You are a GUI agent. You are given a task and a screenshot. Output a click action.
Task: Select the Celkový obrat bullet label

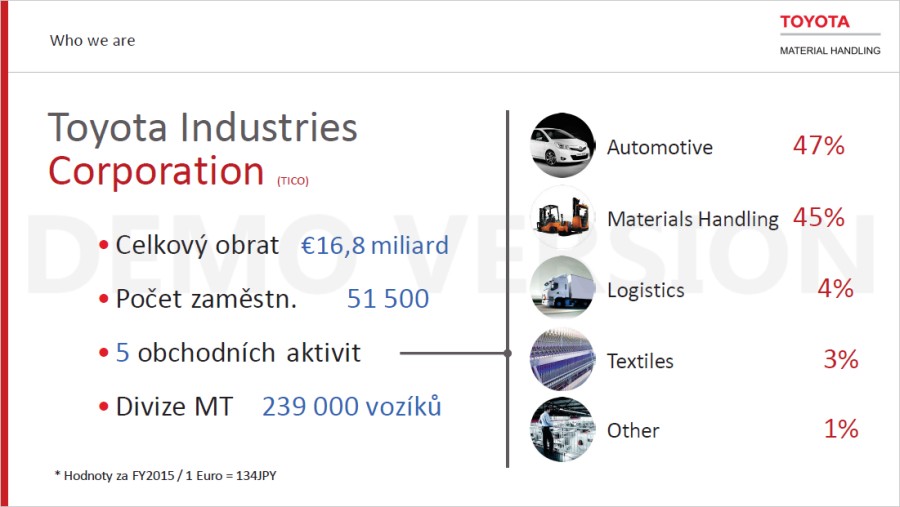197,245
